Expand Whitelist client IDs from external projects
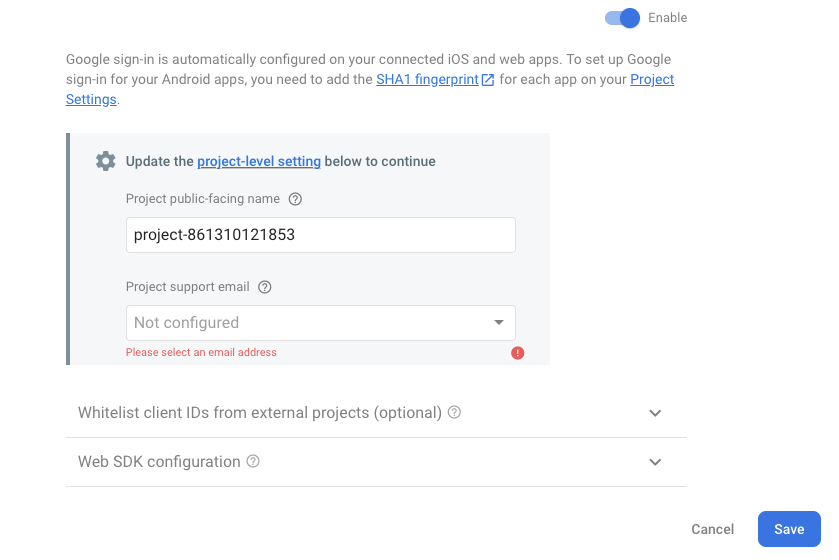Image resolution: width=839 pixels, height=560 pixels. pos(260,412)
